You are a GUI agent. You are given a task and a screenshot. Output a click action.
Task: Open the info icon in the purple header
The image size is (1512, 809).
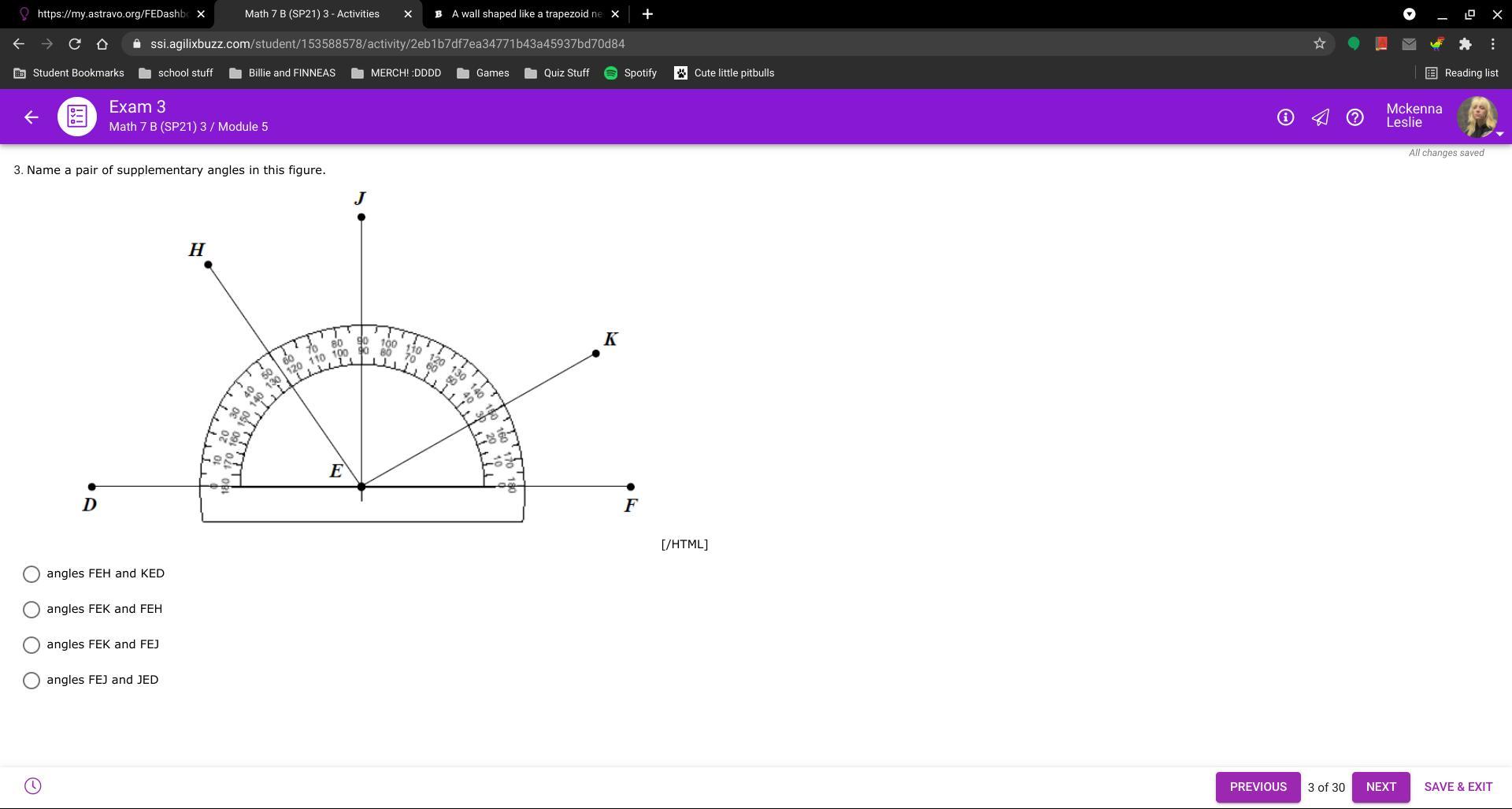click(1285, 117)
